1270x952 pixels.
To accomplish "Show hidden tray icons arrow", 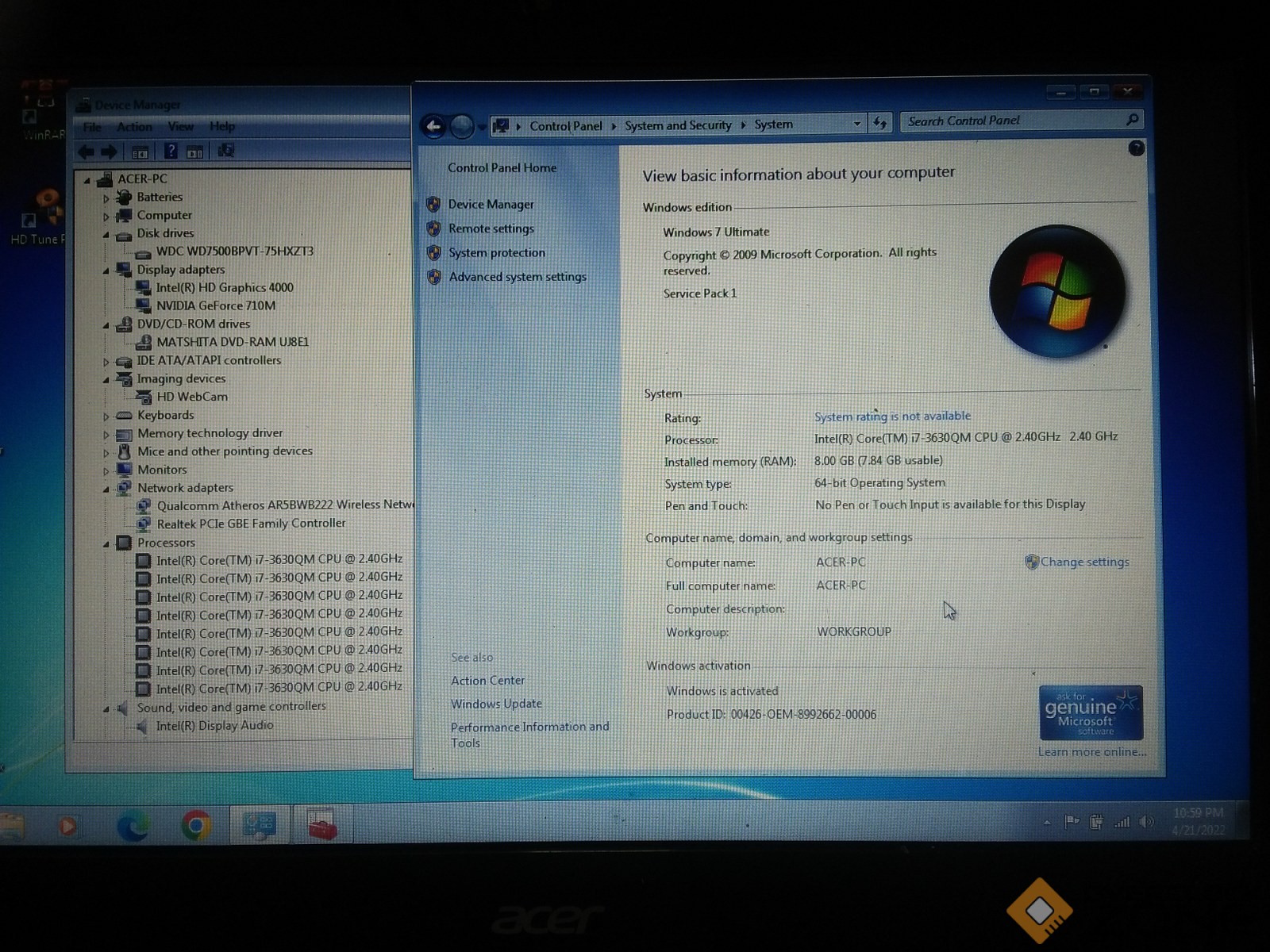I will click(x=1047, y=823).
